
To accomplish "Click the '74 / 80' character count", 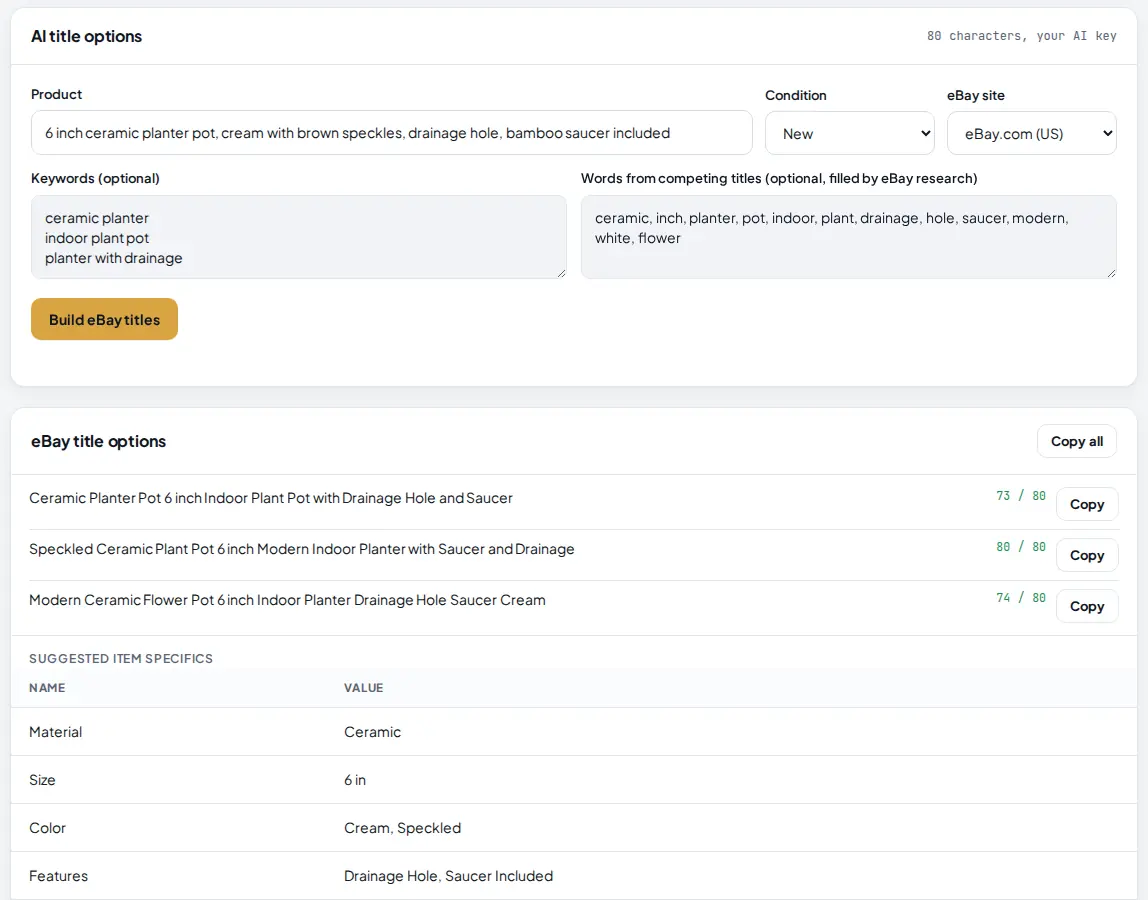I will click(1021, 598).
